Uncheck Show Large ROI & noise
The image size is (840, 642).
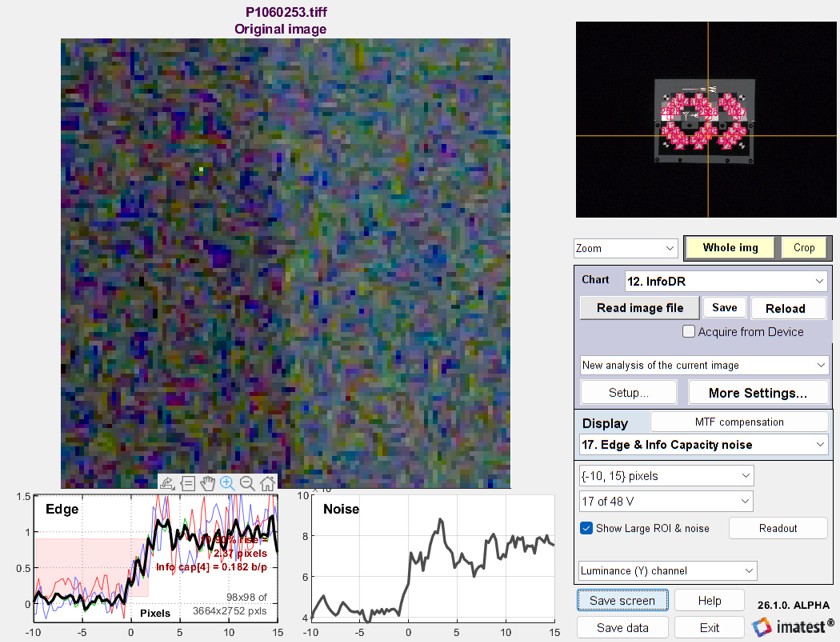click(x=587, y=528)
